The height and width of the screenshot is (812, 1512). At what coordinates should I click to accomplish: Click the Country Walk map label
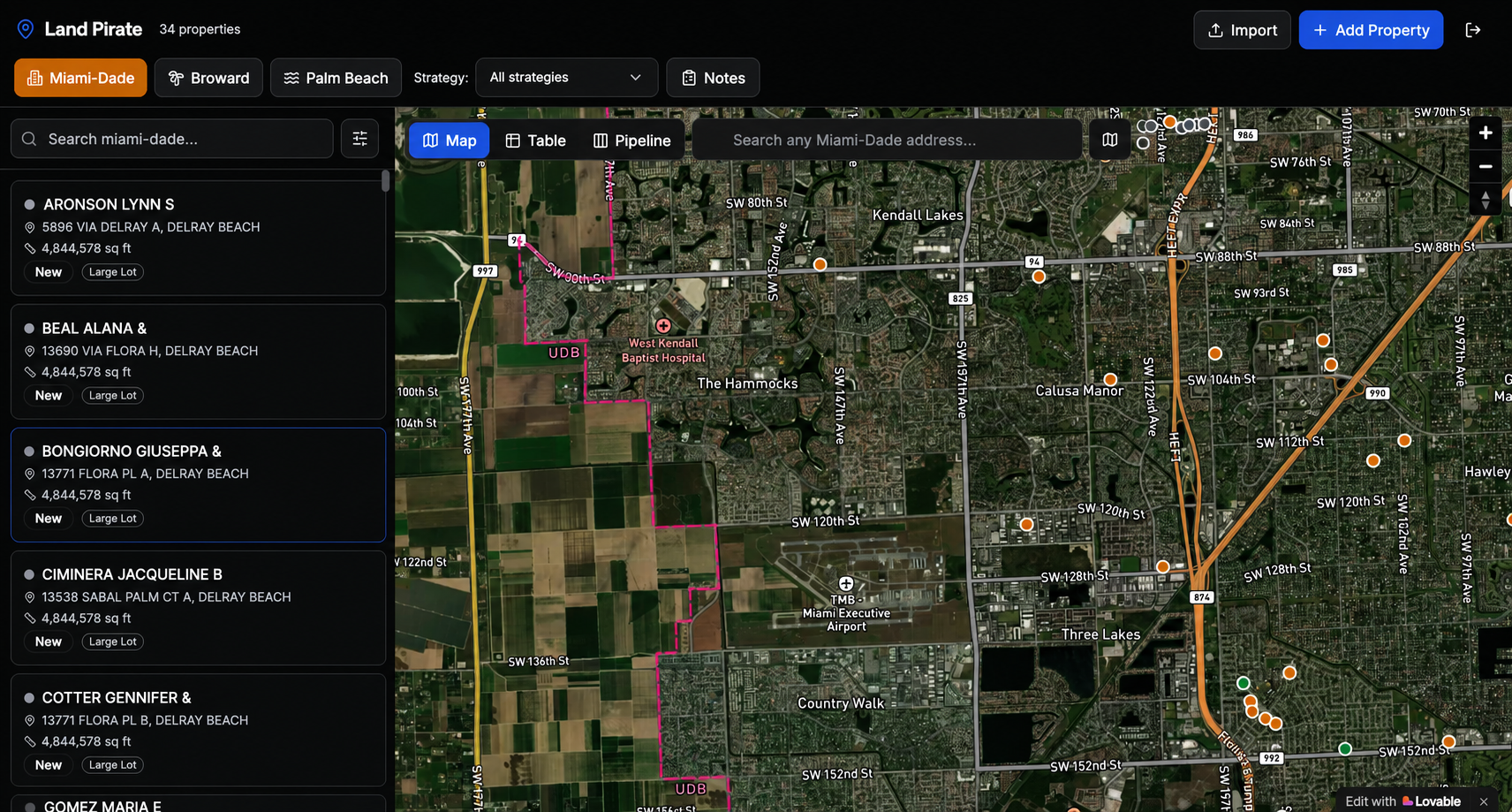point(841,703)
